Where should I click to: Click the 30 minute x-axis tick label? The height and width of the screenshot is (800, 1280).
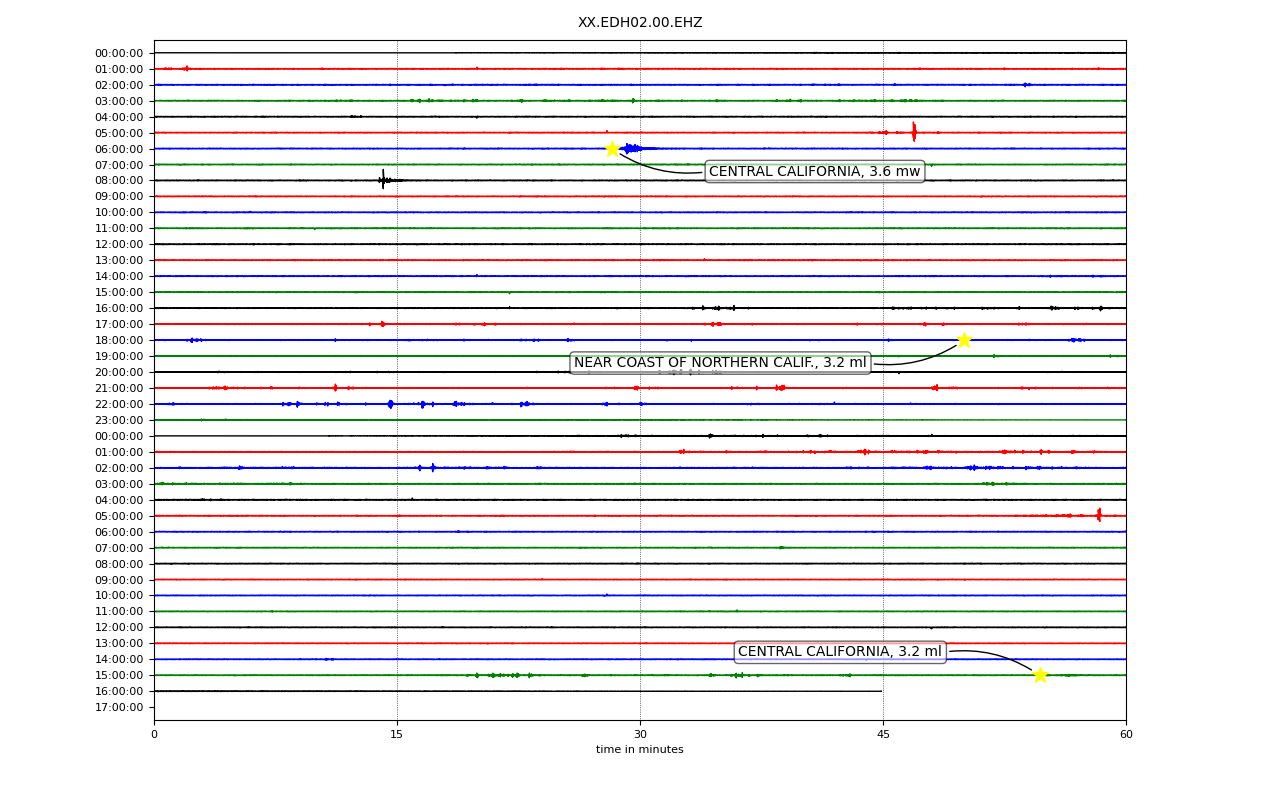(x=640, y=735)
